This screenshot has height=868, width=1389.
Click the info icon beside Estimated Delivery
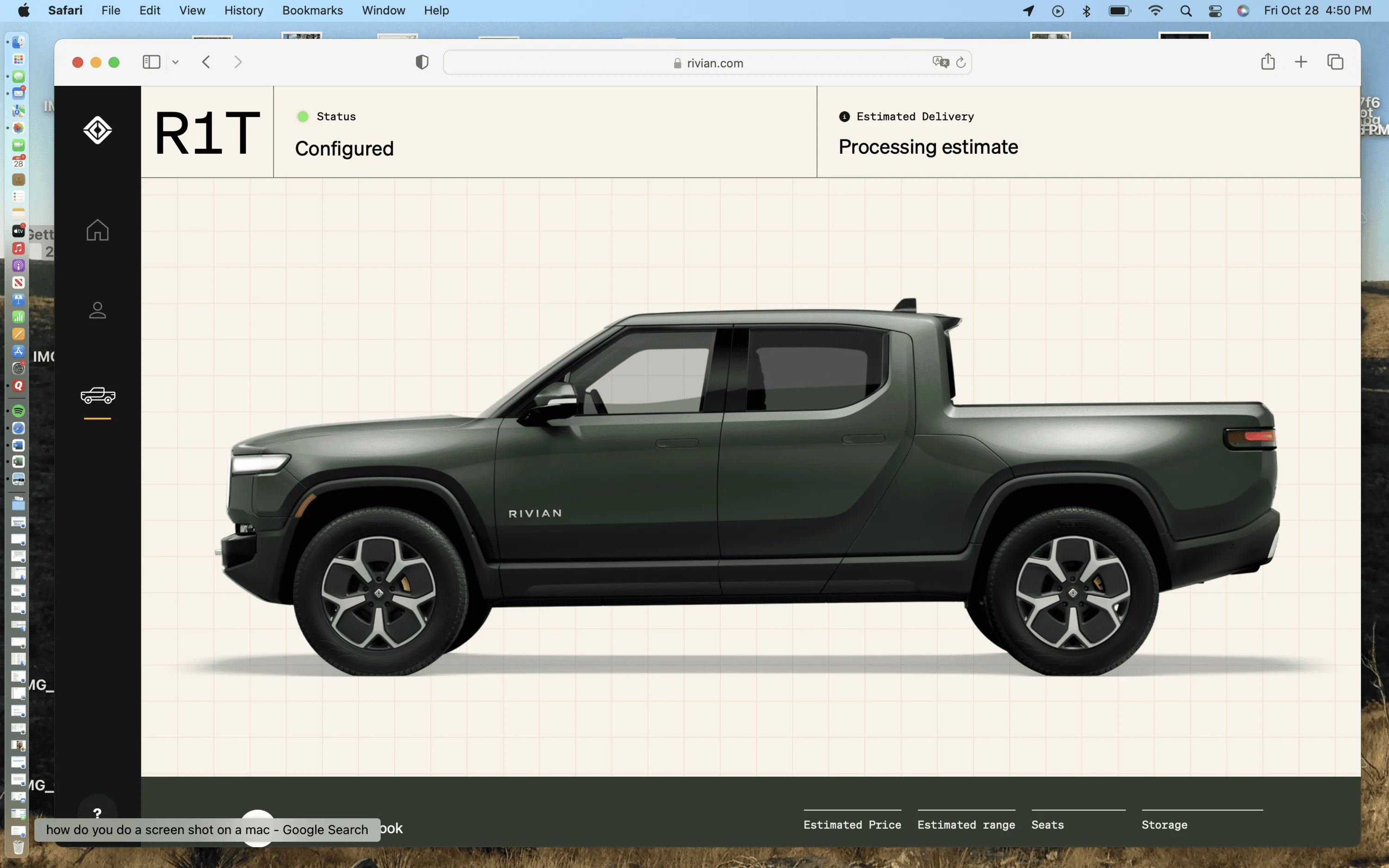pyautogui.click(x=845, y=117)
